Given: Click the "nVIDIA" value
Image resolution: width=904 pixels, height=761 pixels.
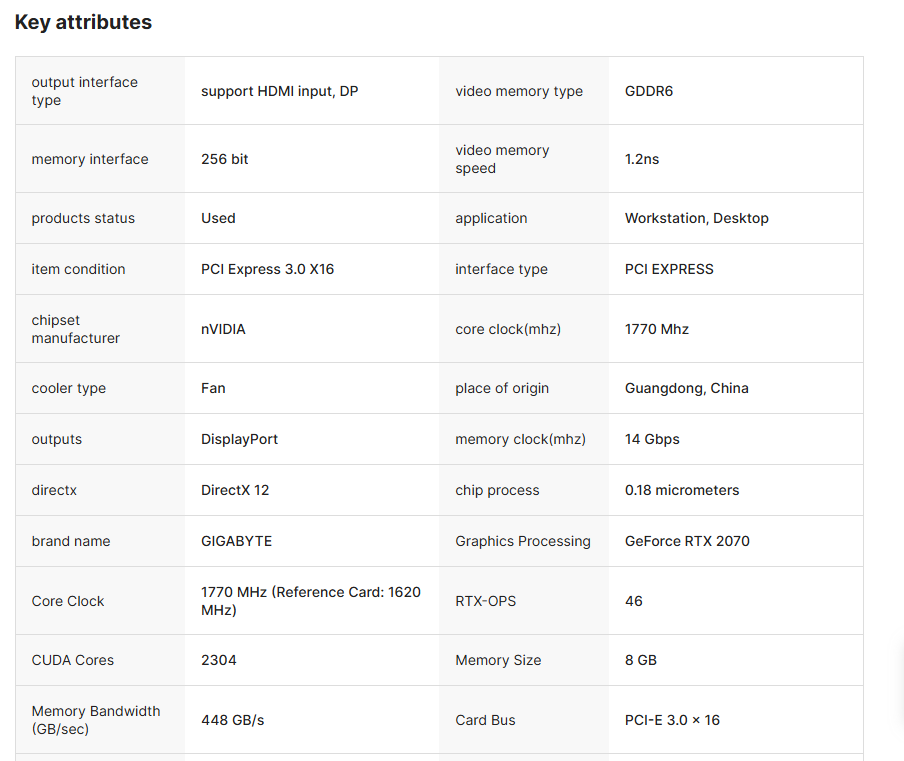Looking at the screenshot, I should point(223,329).
